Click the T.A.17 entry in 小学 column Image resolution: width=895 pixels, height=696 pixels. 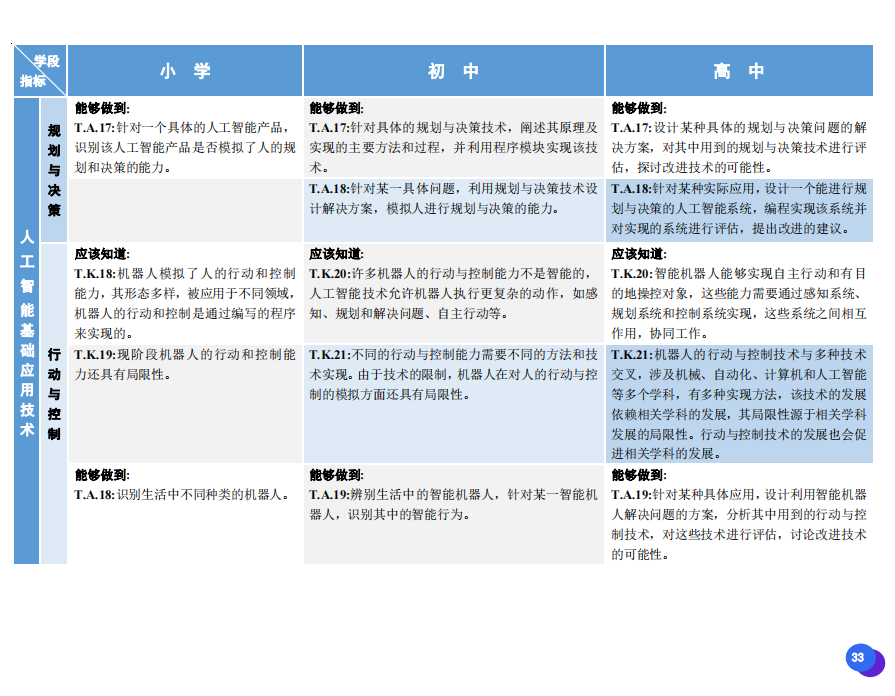pos(185,147)
